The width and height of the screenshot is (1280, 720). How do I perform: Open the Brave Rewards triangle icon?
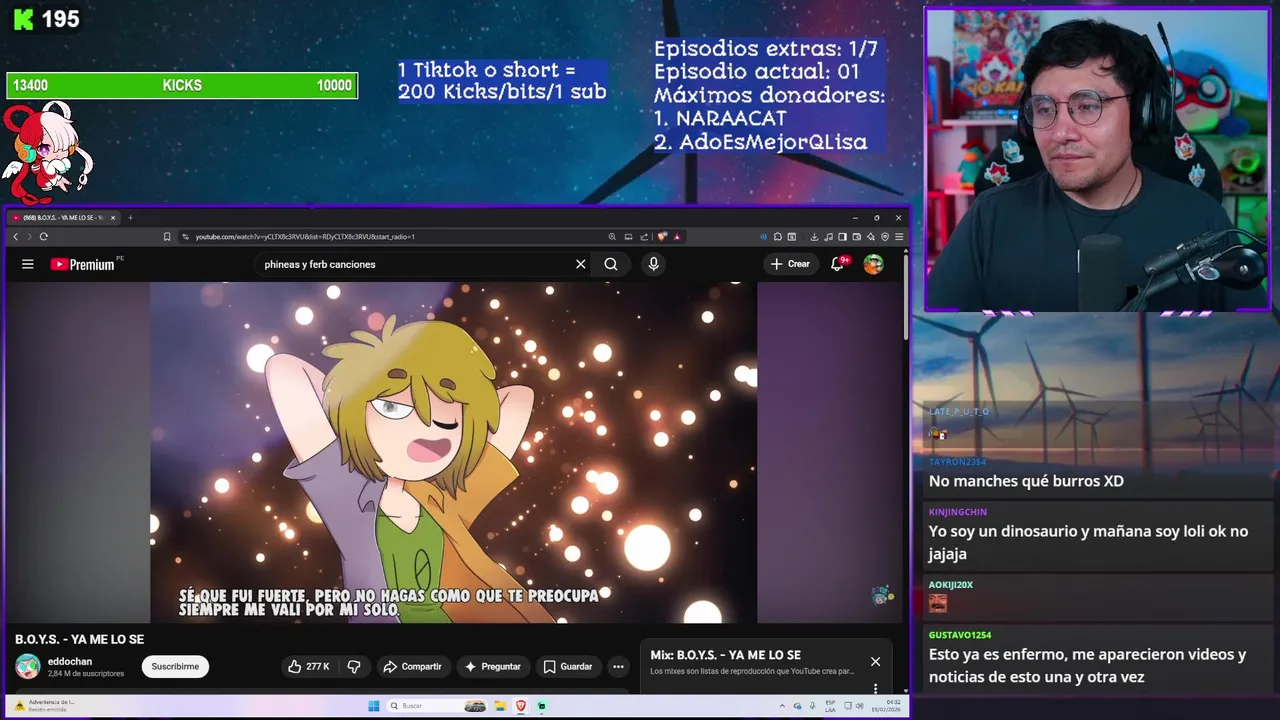pyautogui.click(x=677, y=237)
